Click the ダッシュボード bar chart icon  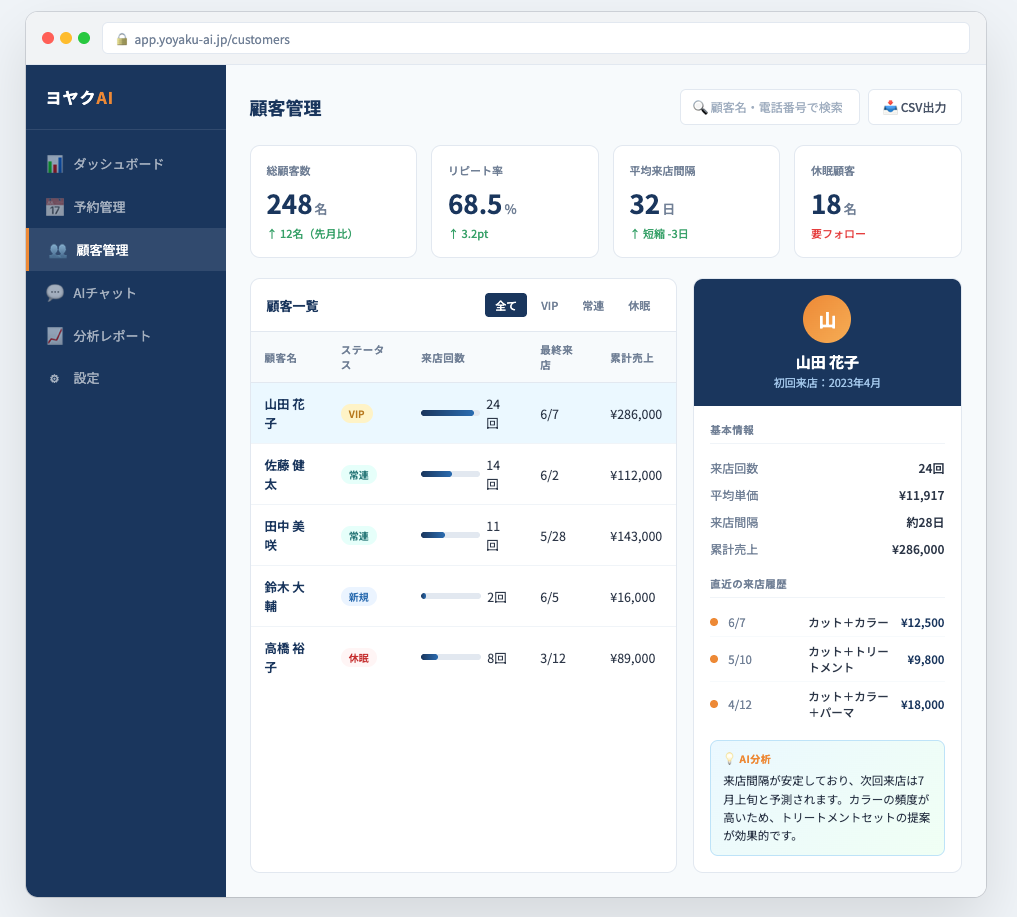[x=55, y=164]
